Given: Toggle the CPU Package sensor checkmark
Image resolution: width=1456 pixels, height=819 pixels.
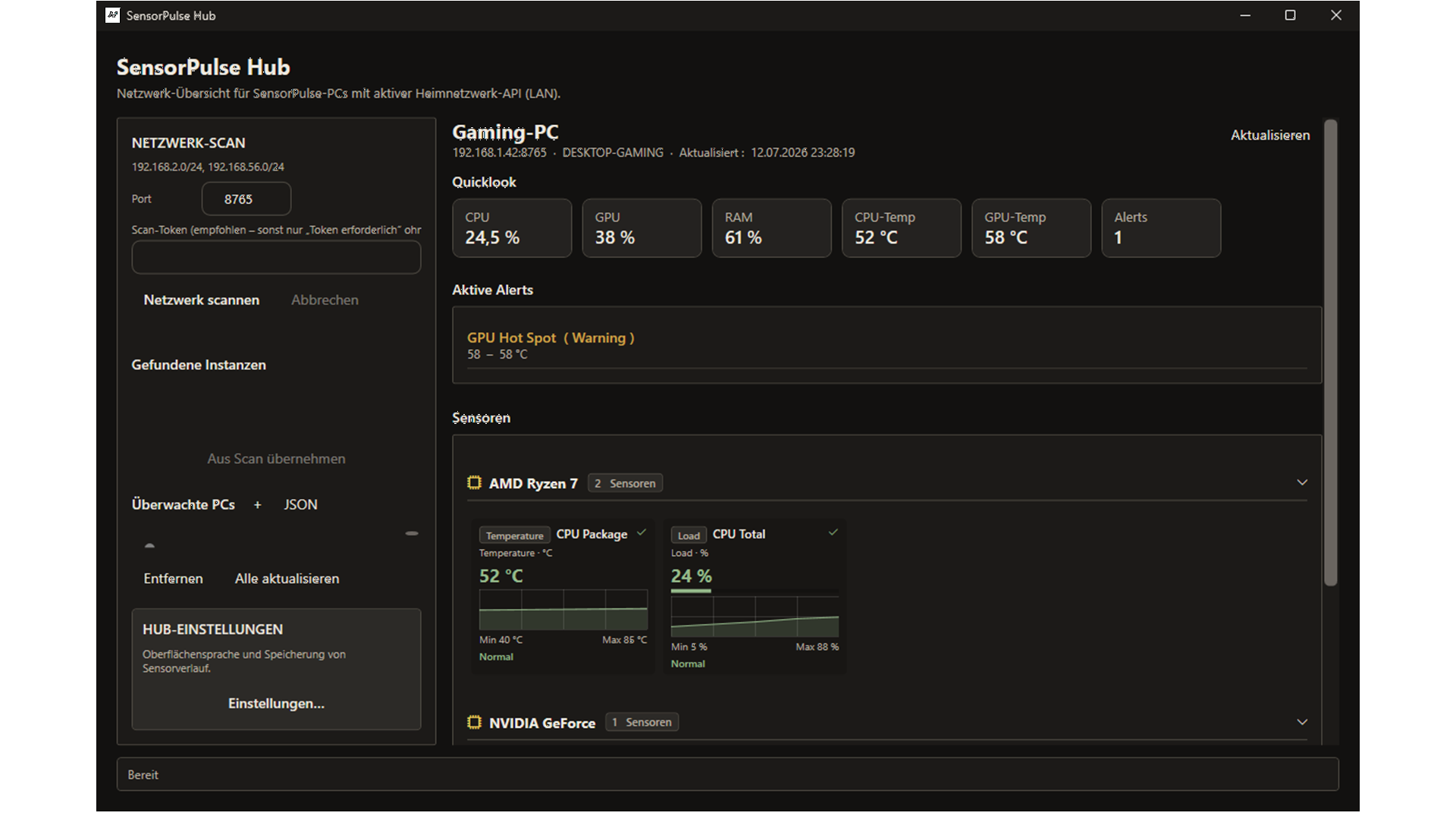Looking at the screenshot, I should click(x=642, y=533).
